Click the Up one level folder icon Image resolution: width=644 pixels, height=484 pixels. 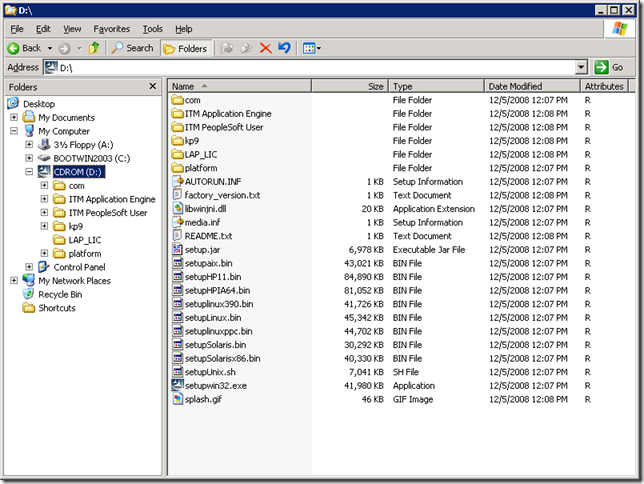pyautogui.click(x=94, y=48)
